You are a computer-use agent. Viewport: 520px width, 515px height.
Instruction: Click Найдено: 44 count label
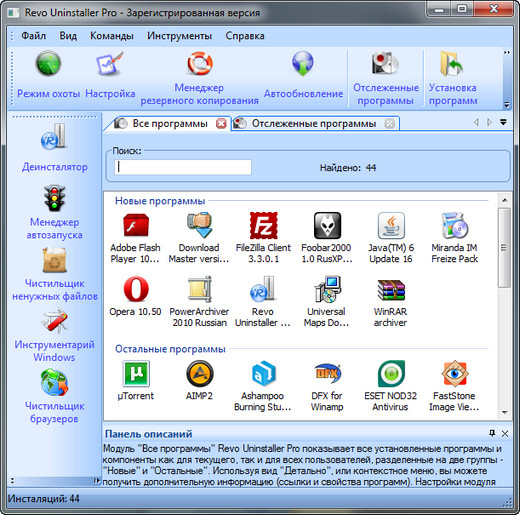point(348,168)
